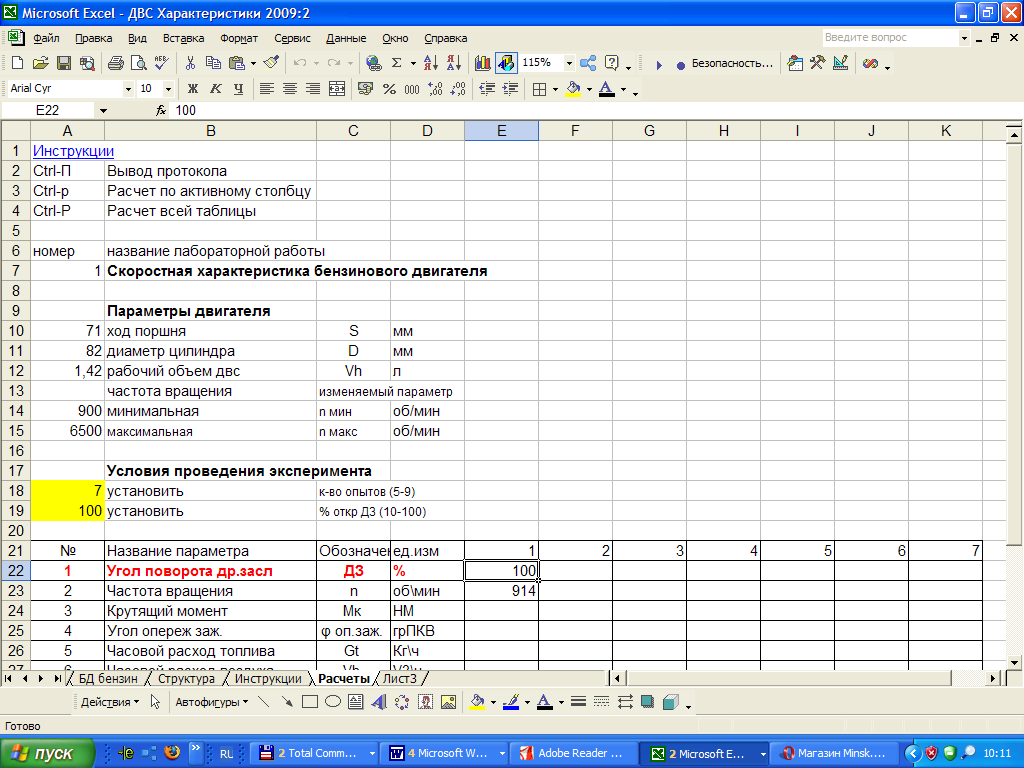Apply yellow fill color in formatting toolbar
This screenshot has width=1024, height=768.
[x=573, y=89]
